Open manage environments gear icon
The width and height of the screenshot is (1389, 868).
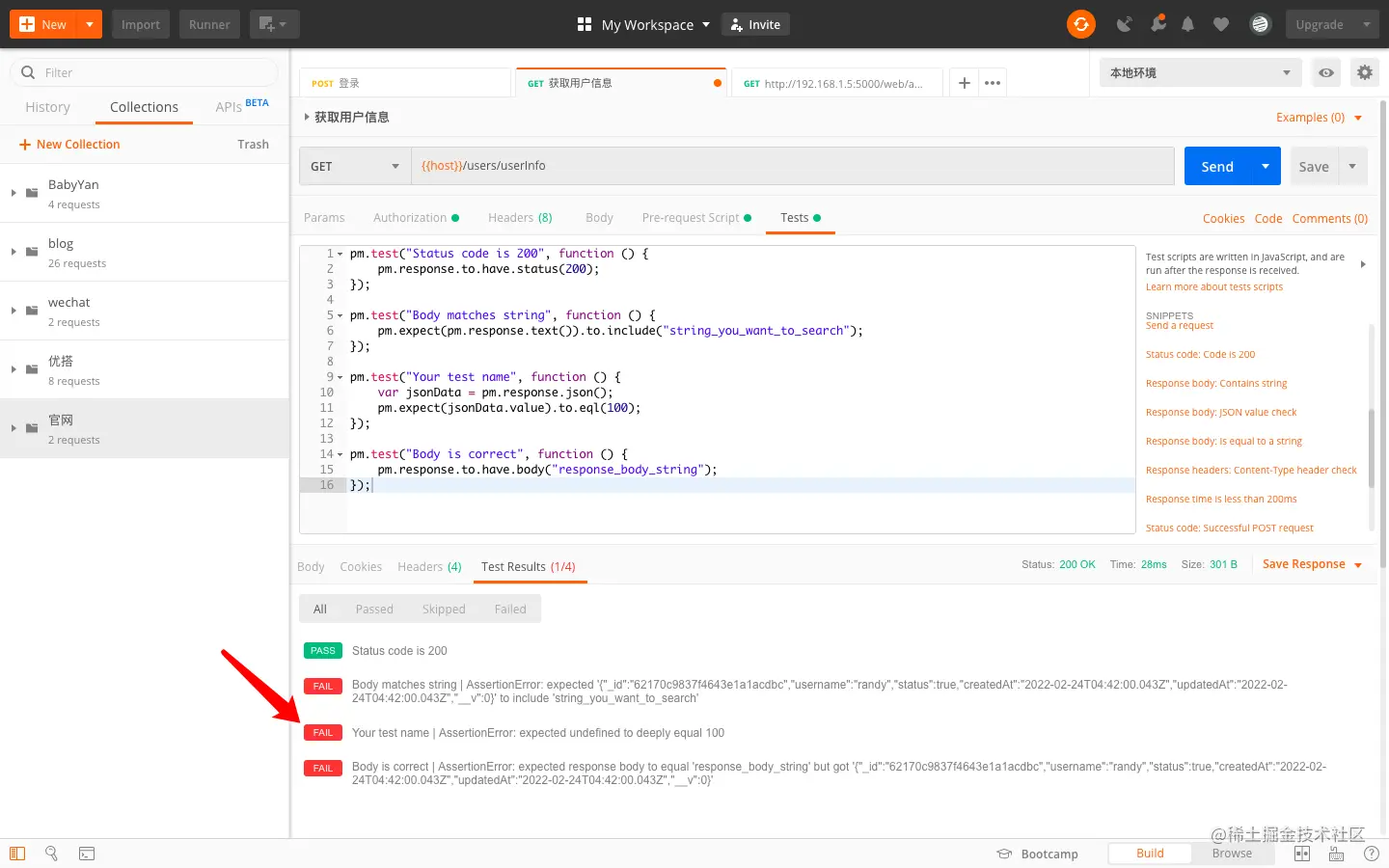pos(1364,72)
